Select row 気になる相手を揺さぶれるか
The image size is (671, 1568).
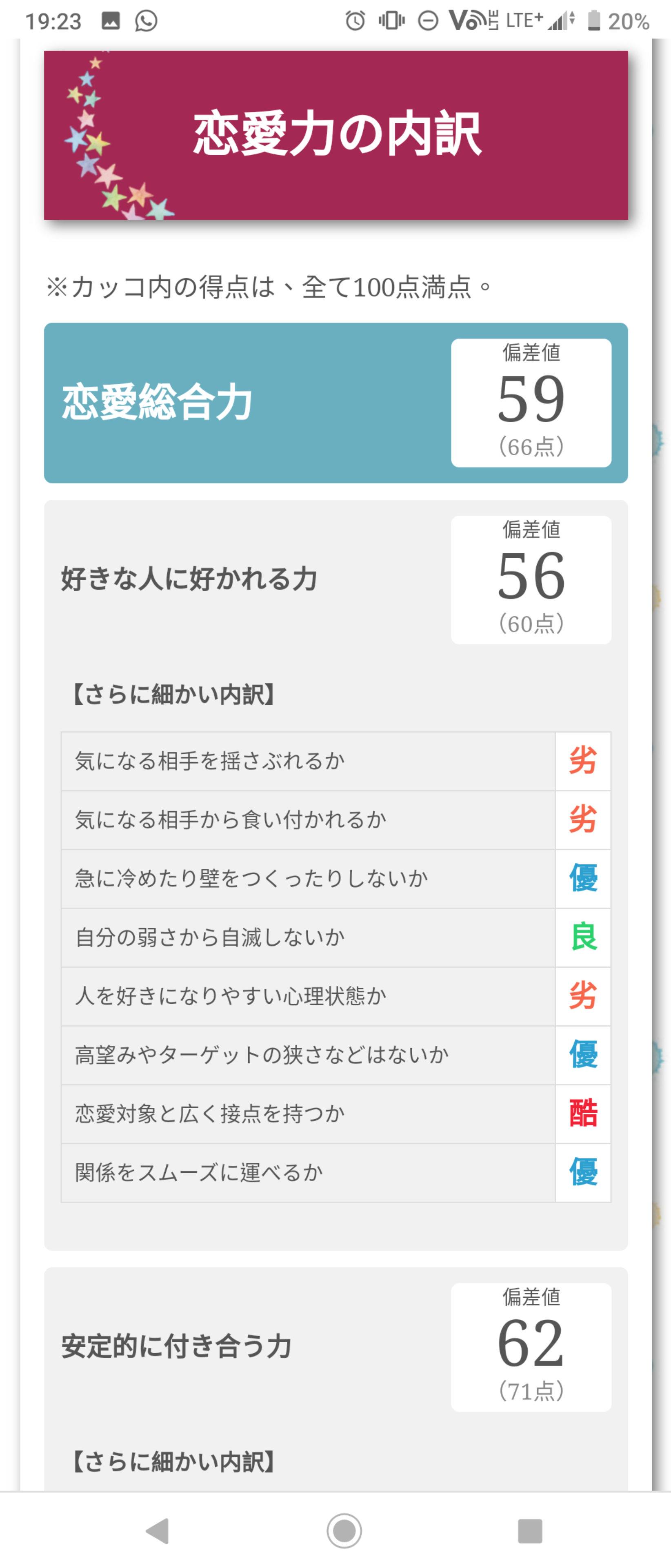(336, 762)
